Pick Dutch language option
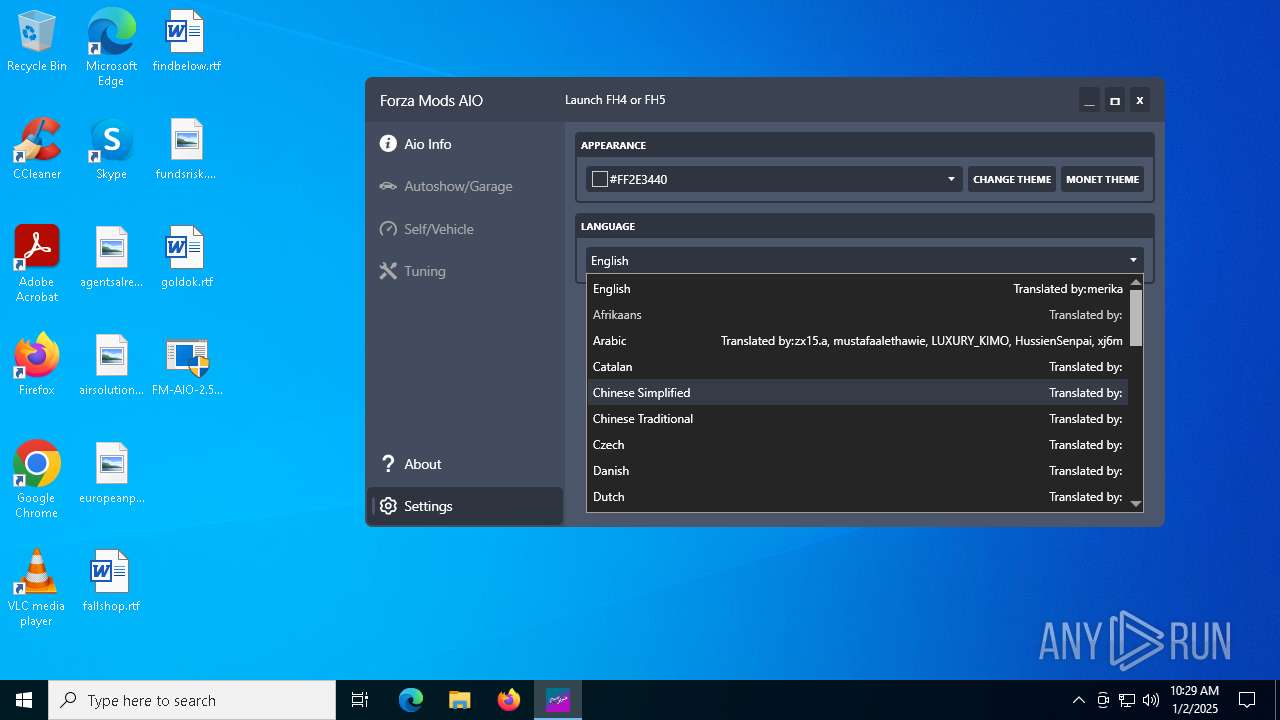1280x720 pixels. pyautogui.click(x=857, y=497)
